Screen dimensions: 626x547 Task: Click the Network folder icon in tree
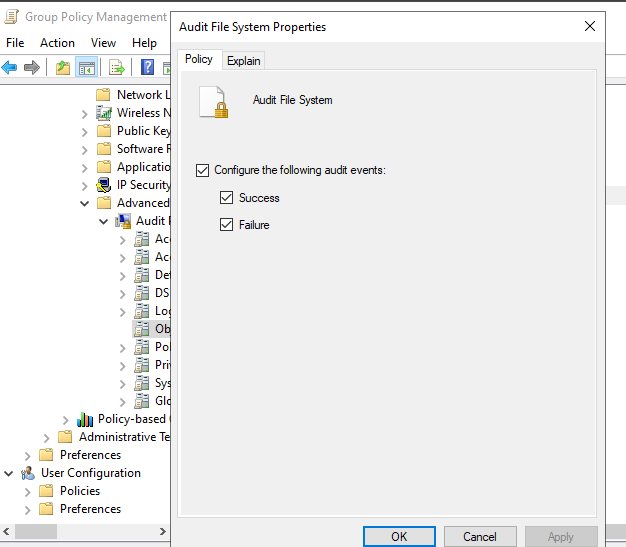coord(103,95)
